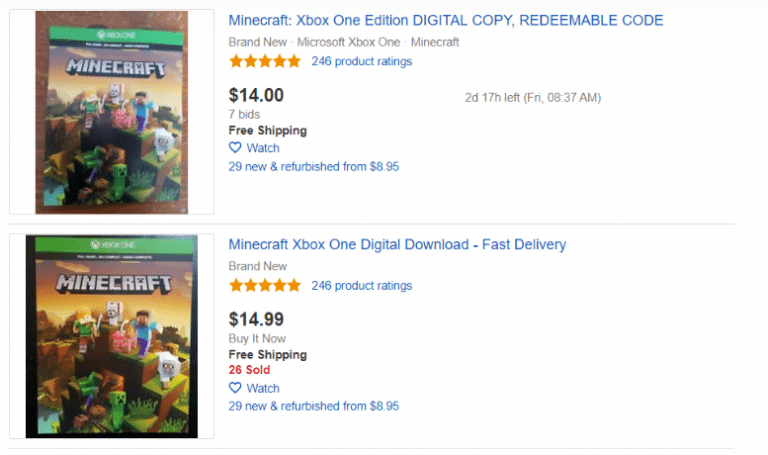Click the star rating of the Digital Download listing
768x455 pixels.
coord(264,285)
